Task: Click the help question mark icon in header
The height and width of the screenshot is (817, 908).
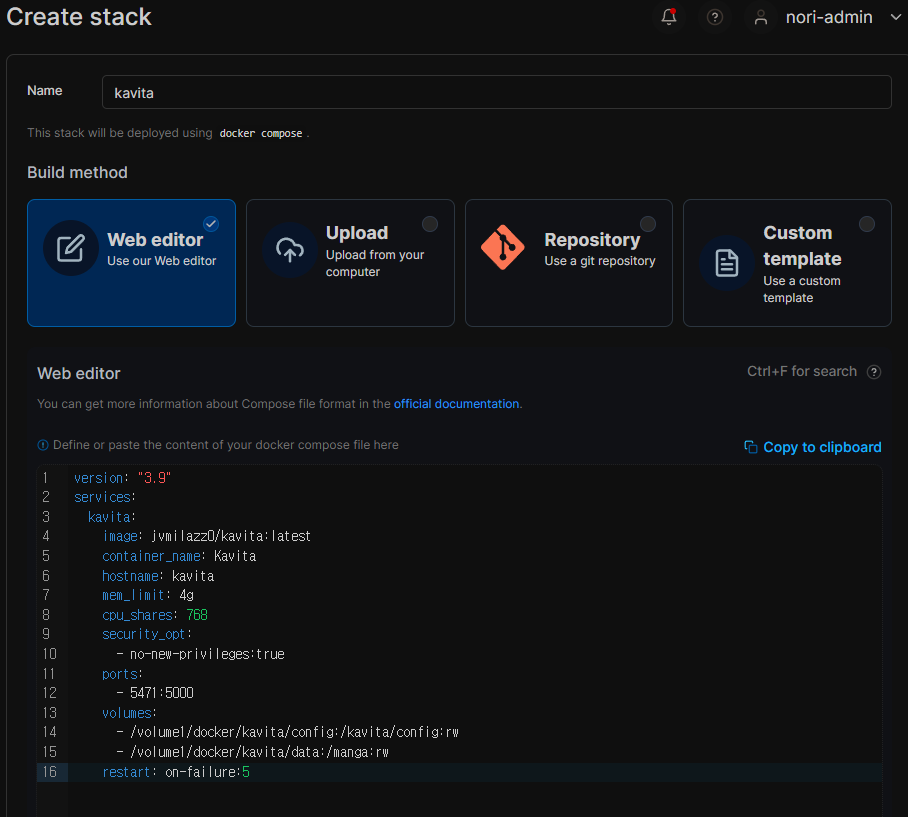Action: pos(715,17)
